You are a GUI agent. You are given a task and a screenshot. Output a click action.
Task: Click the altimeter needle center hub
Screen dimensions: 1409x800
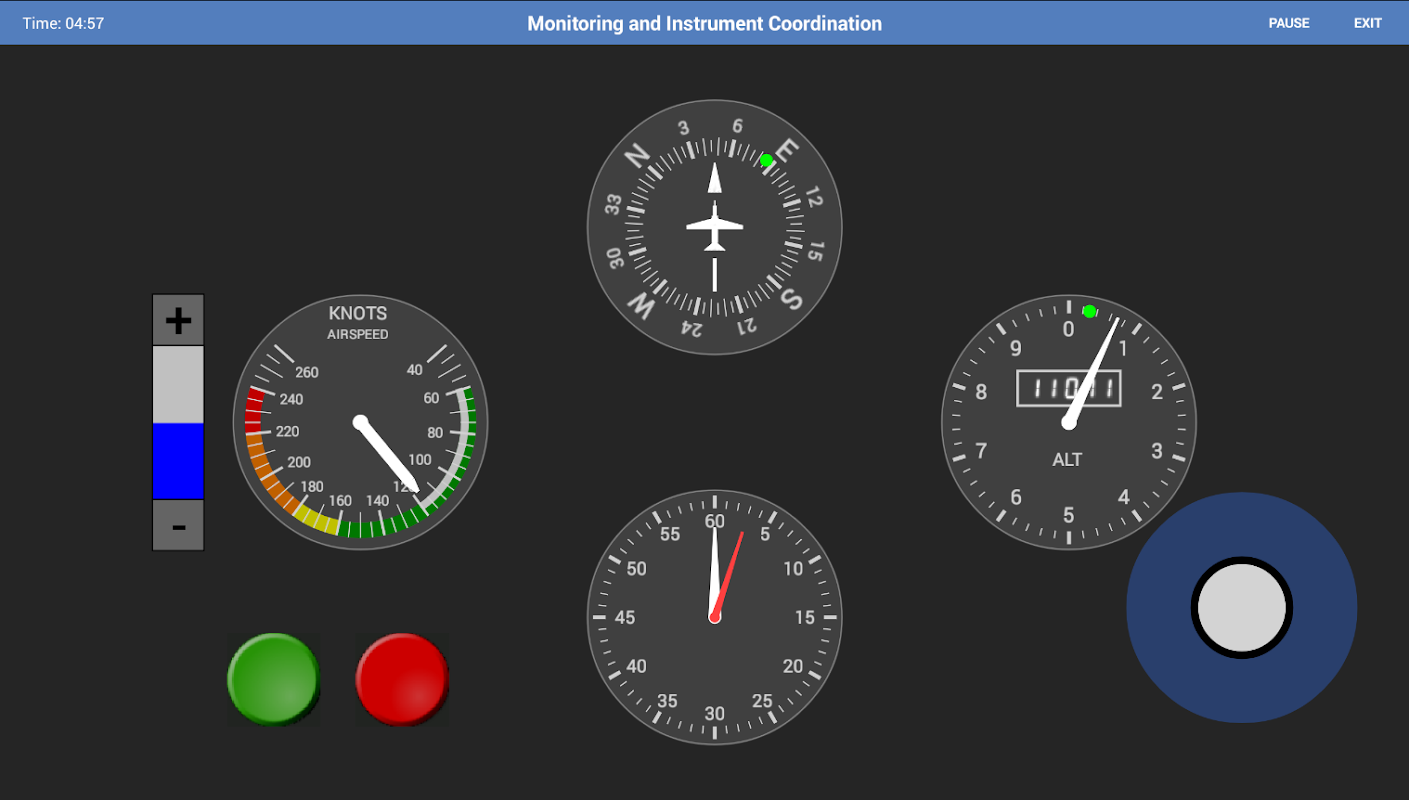[x=1068, y=423]
